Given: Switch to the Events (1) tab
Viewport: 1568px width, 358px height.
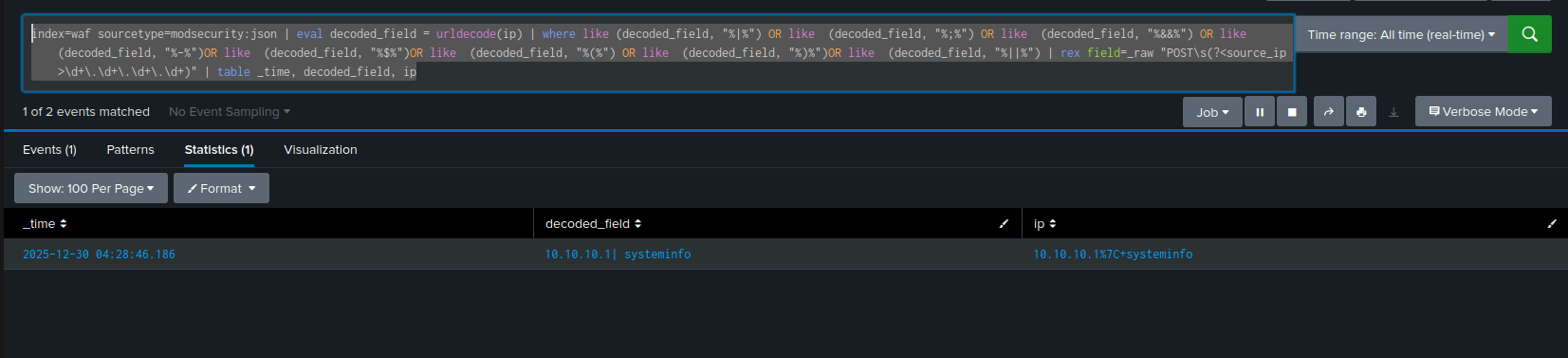Looking at the screenshot, I should coord(49,150).
